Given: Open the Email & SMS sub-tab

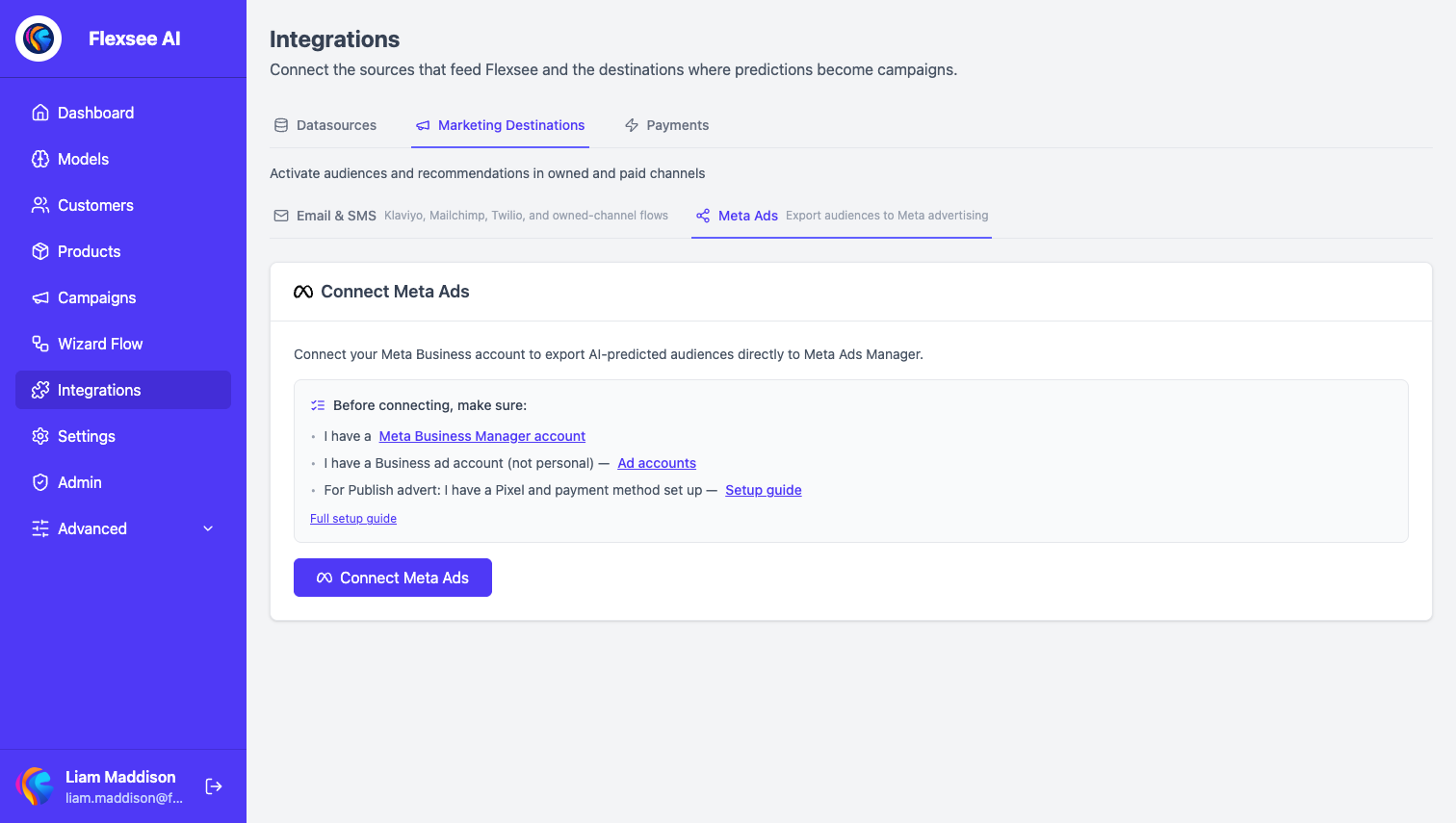Looking at the screenshot, I should click(471, 216).
